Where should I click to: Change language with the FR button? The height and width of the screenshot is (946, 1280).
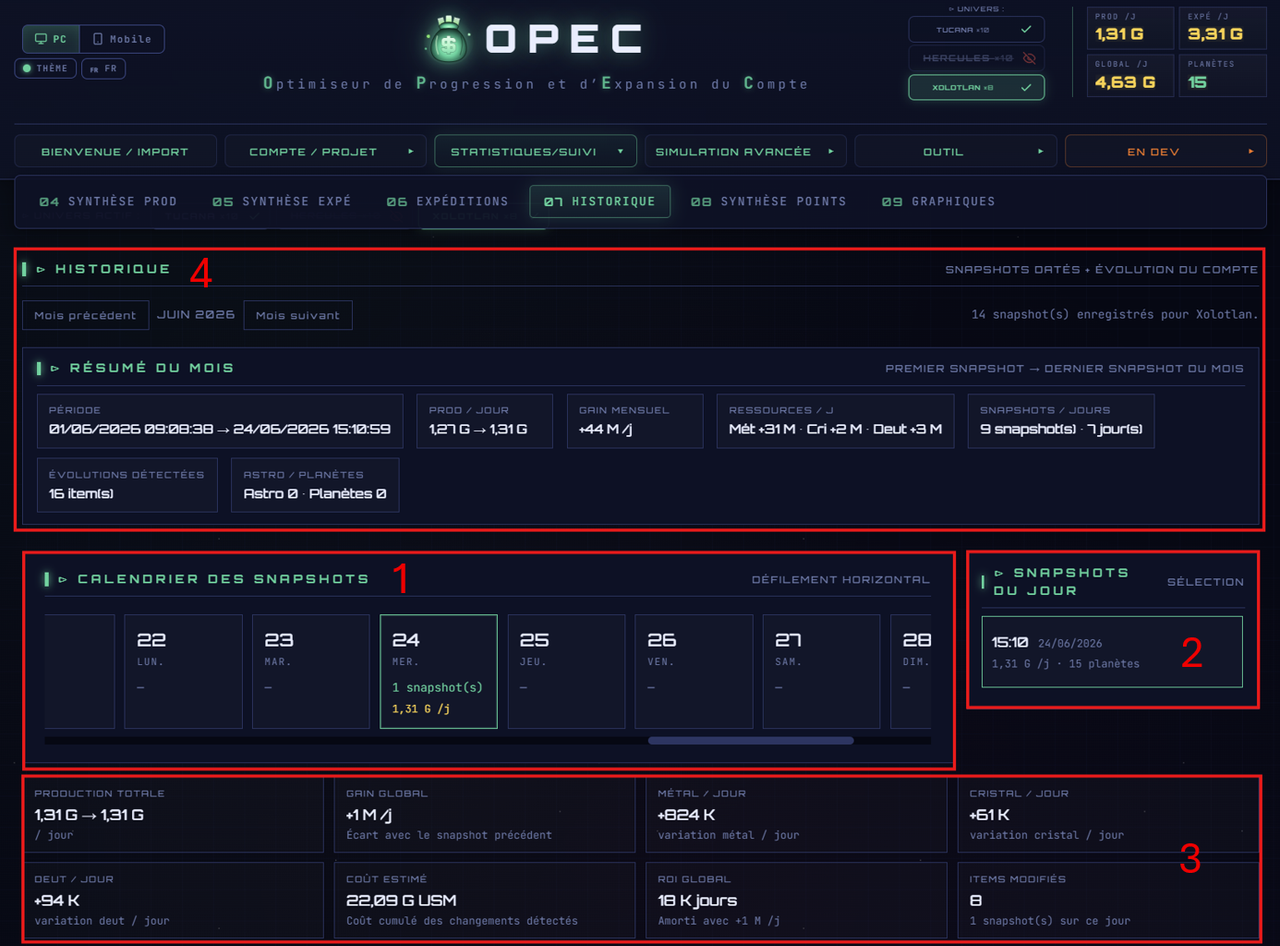point(104,69)
